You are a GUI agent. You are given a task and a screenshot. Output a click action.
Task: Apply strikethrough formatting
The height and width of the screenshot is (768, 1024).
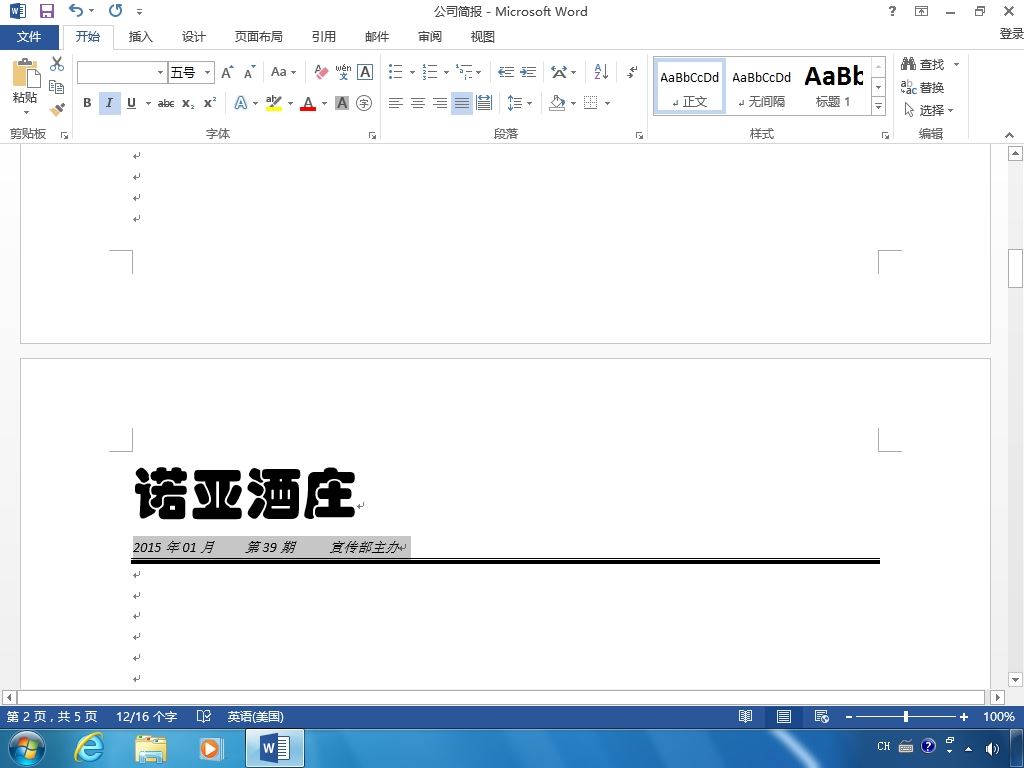[166, 103]
